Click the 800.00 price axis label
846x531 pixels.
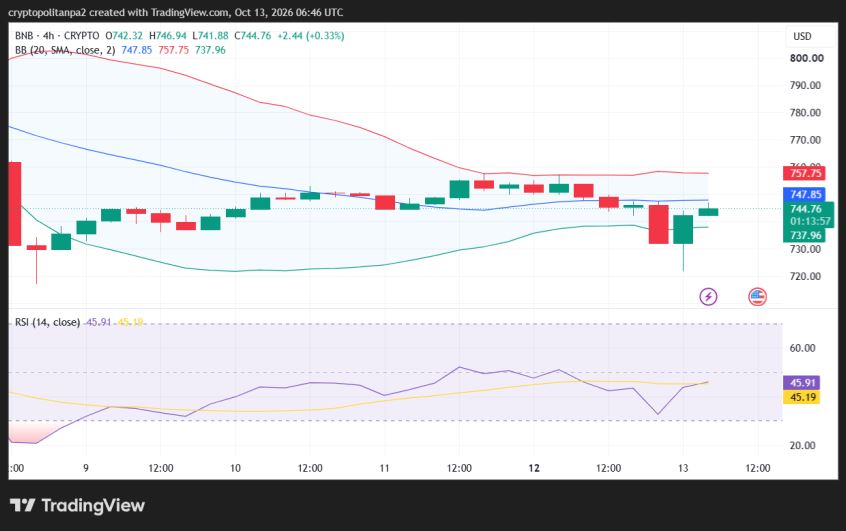click(807, 58)
